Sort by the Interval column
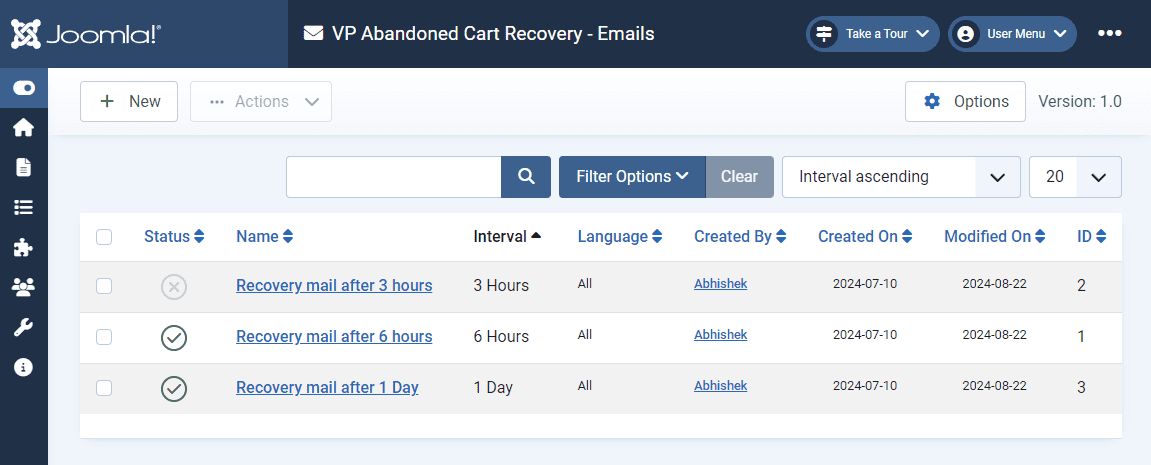The image size is (1151, 465). 507,237
